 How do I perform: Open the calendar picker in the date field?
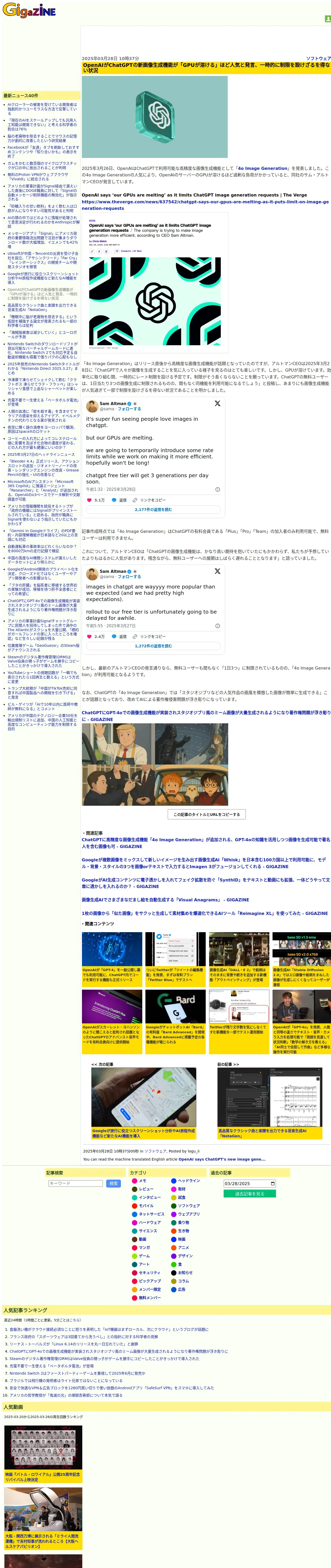[x=273, y=1183]
